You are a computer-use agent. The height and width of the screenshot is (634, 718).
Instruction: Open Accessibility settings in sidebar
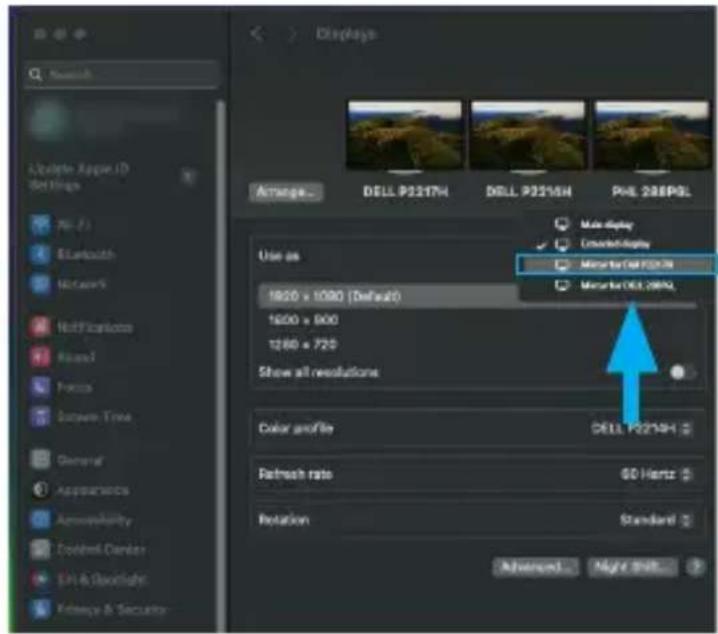pos(81,520)
